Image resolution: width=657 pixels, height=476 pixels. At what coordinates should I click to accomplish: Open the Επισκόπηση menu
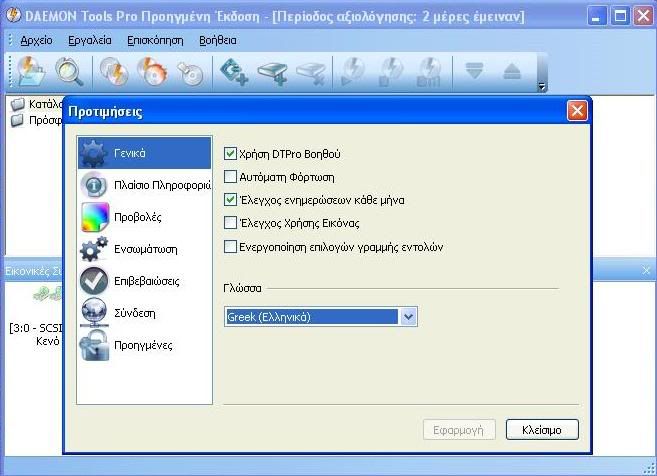(155, 40)
